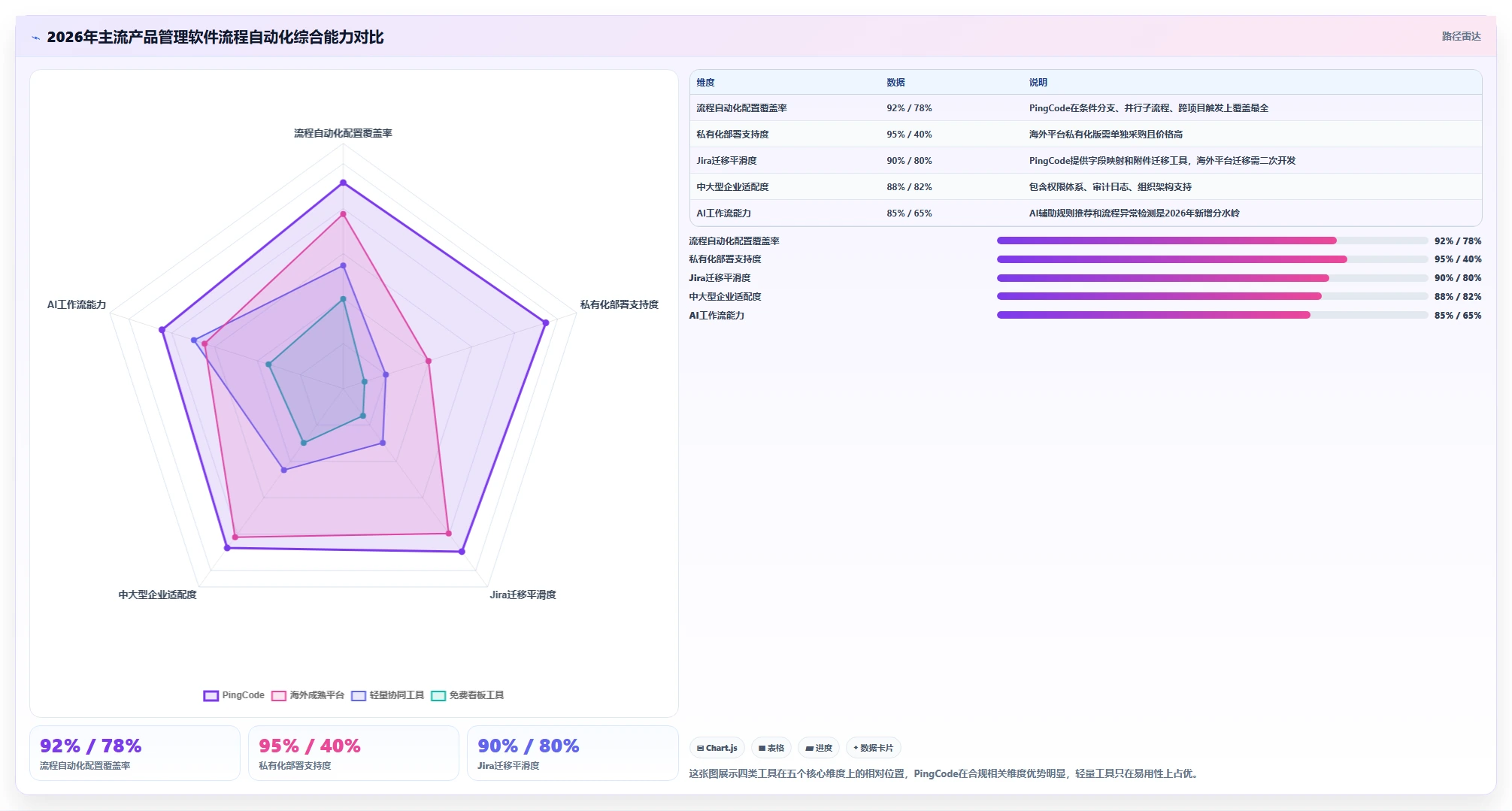
Task: Click the 88% / 82% table data cell
Action: [909, 187]
